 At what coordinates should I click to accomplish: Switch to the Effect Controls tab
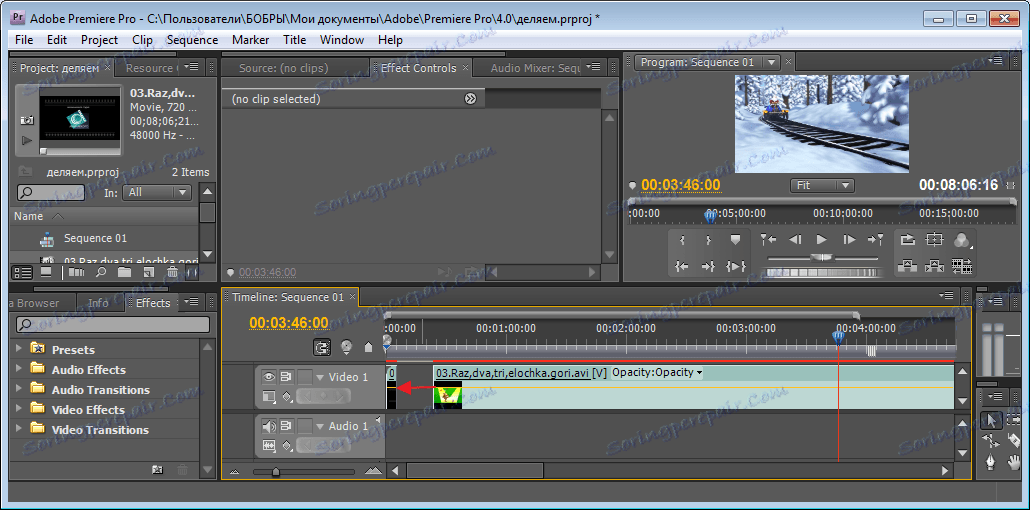(x=418, y=68)
